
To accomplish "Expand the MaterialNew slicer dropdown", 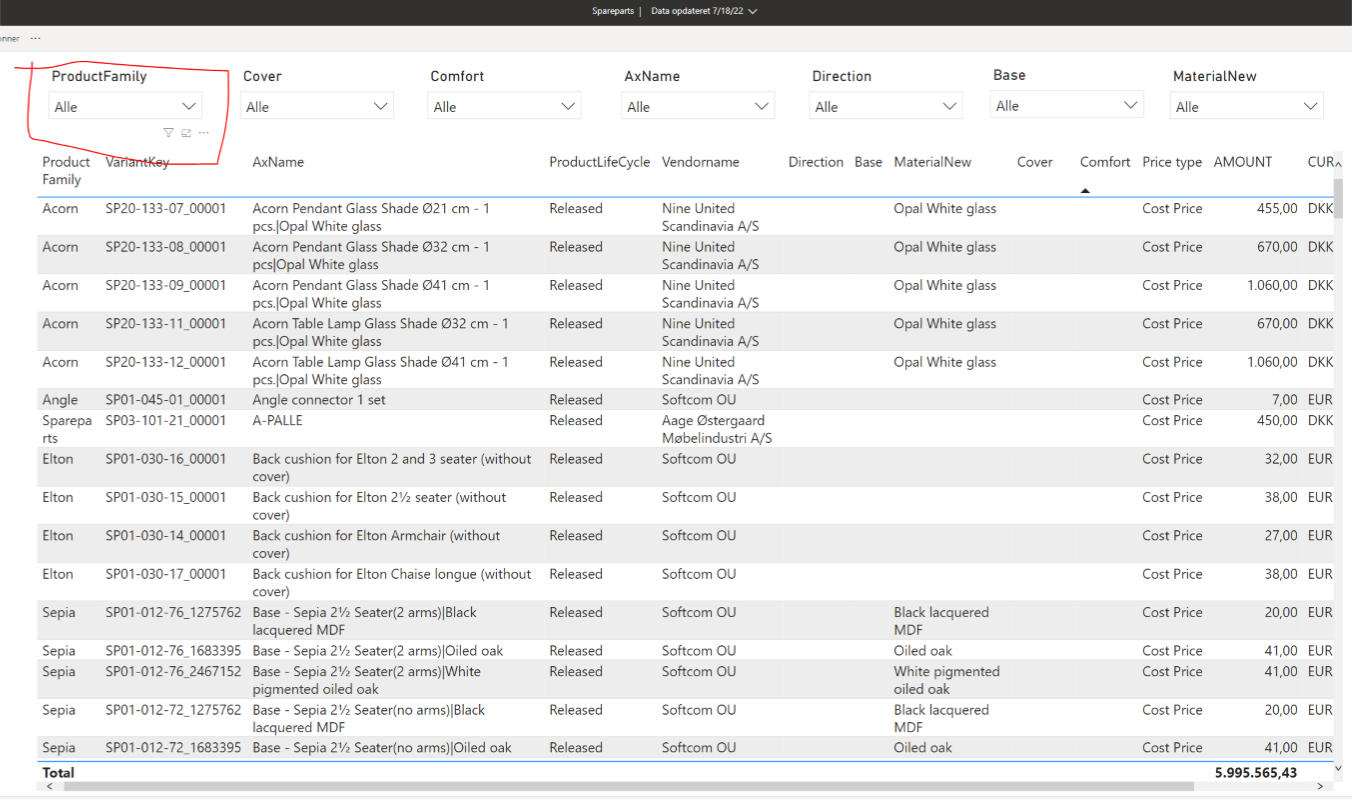I will 1310,106.
